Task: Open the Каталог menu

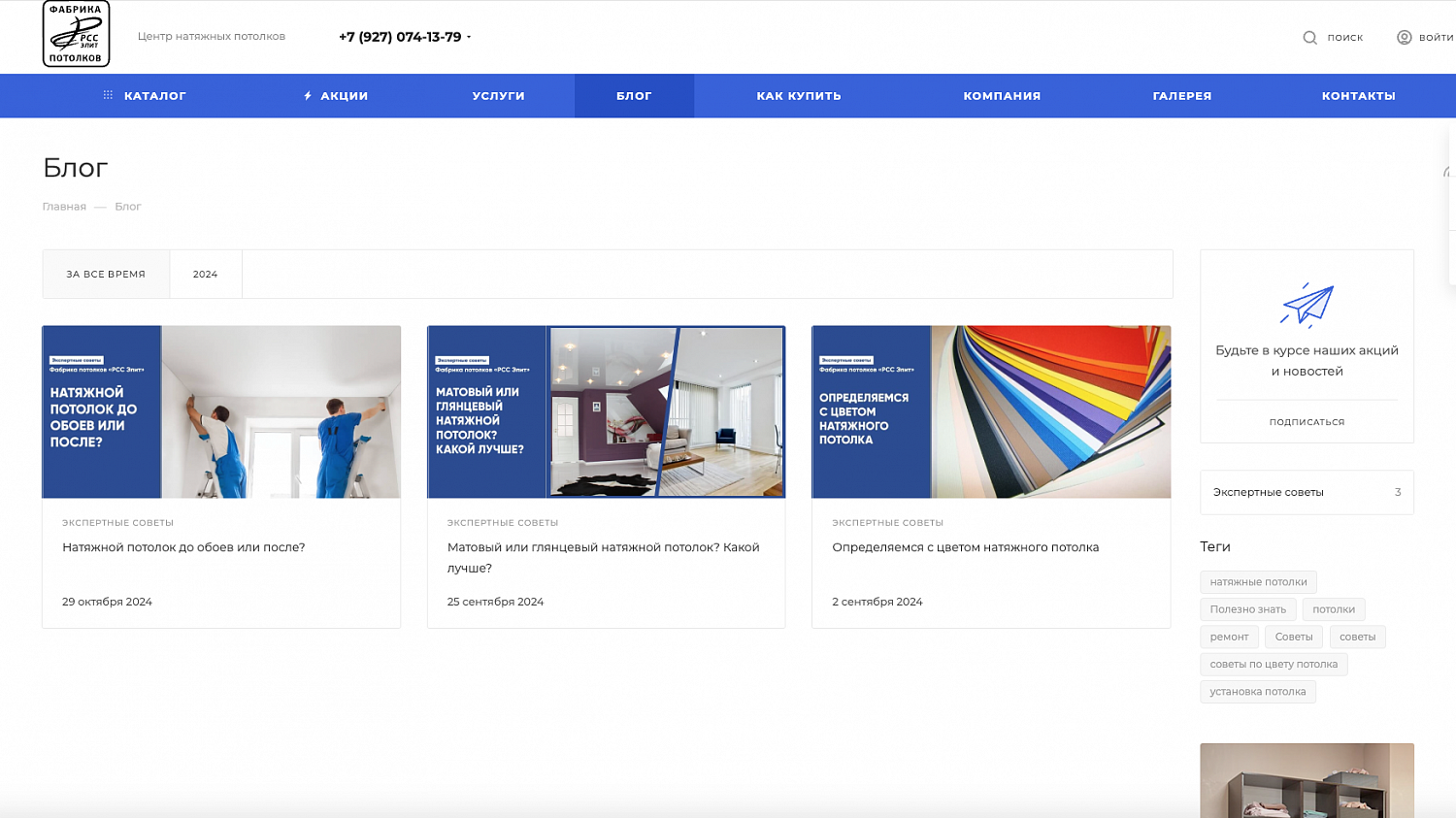Action: [145, 96]
